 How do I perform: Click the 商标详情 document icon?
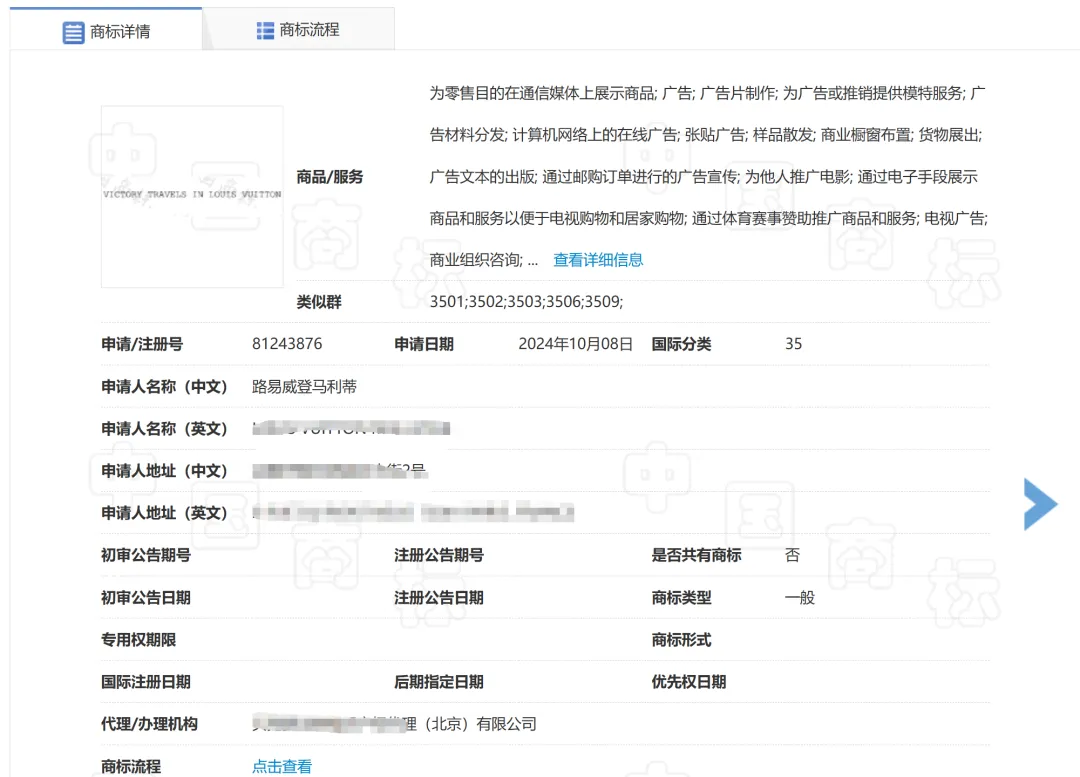(73, 32)
